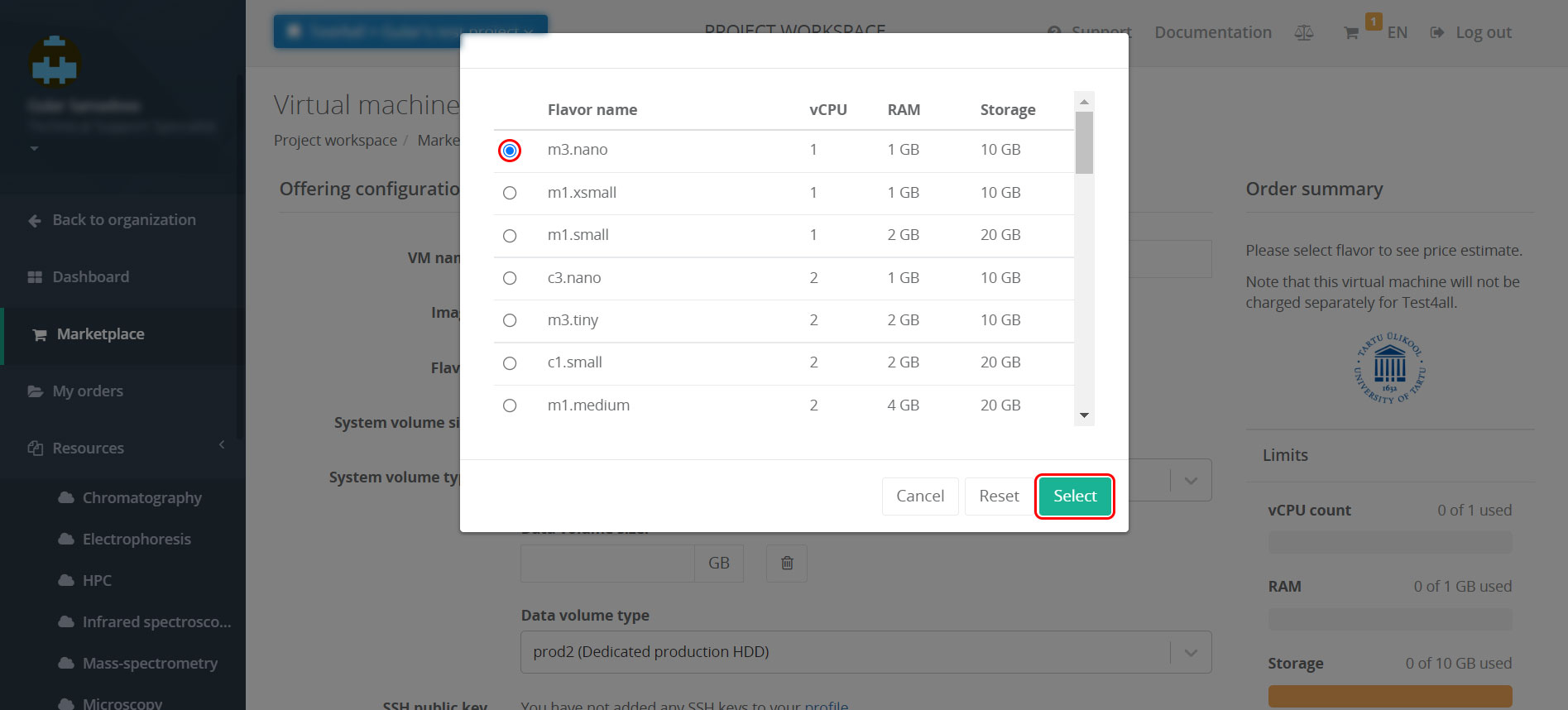The image size is (1568, 710).
Task: Click the Project workspace breadcrumb link
Action: click(x=335, y=140)
